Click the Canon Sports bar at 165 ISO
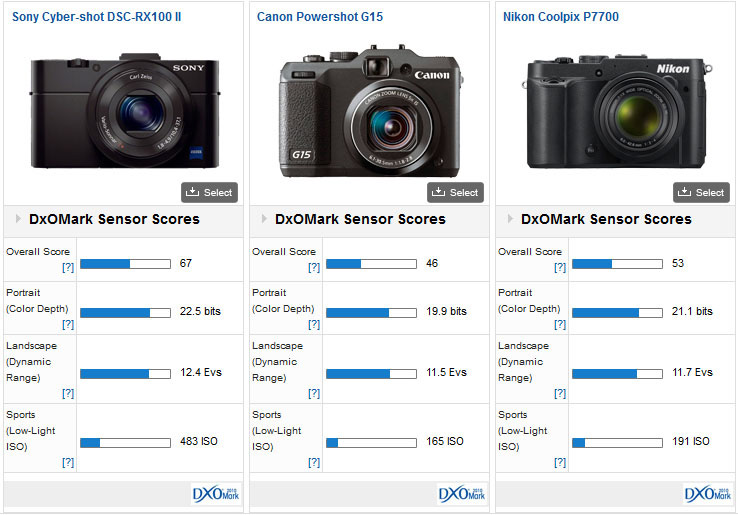This screenshot has height=515, width=738. point(371,443)
